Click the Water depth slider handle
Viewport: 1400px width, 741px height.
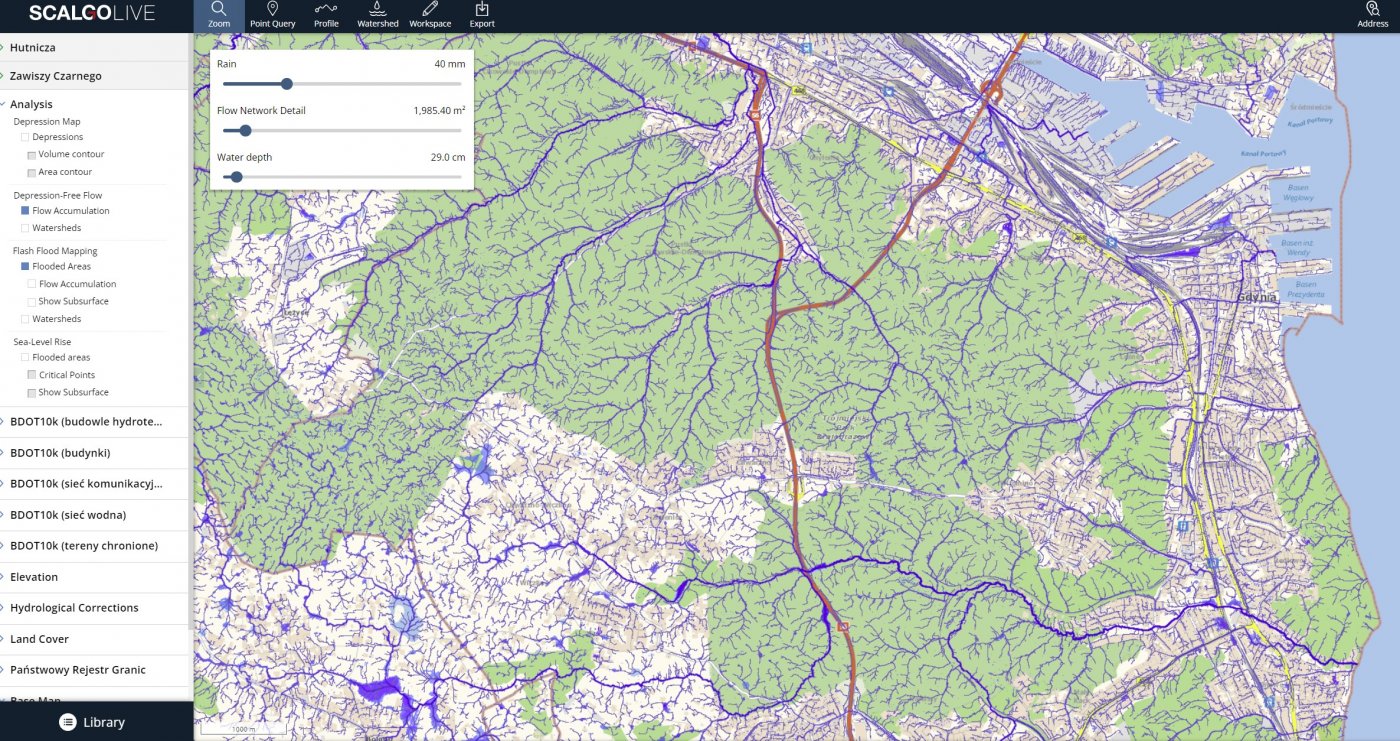237,177
